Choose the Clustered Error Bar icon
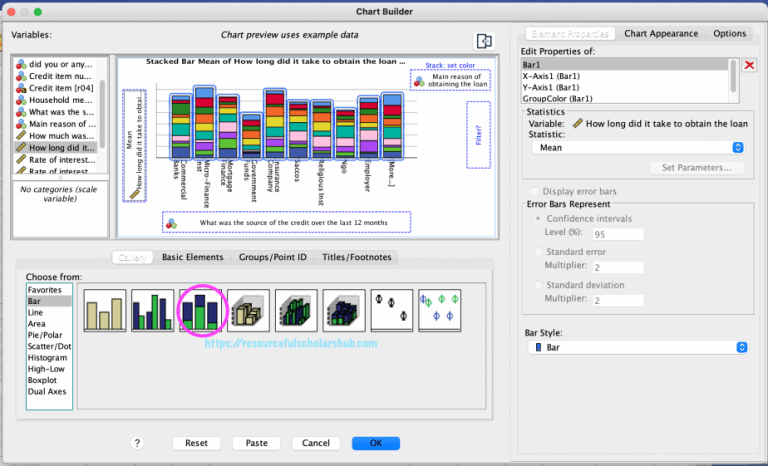Viewport: 768px width, 466px height. [440, 310]
